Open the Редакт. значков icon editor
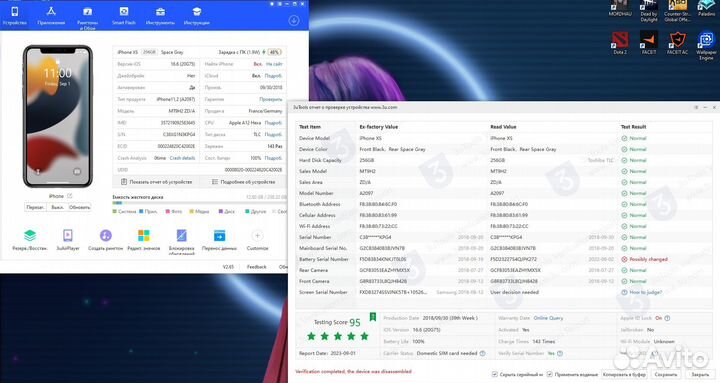Screen dimensions: 720x383 144,240
